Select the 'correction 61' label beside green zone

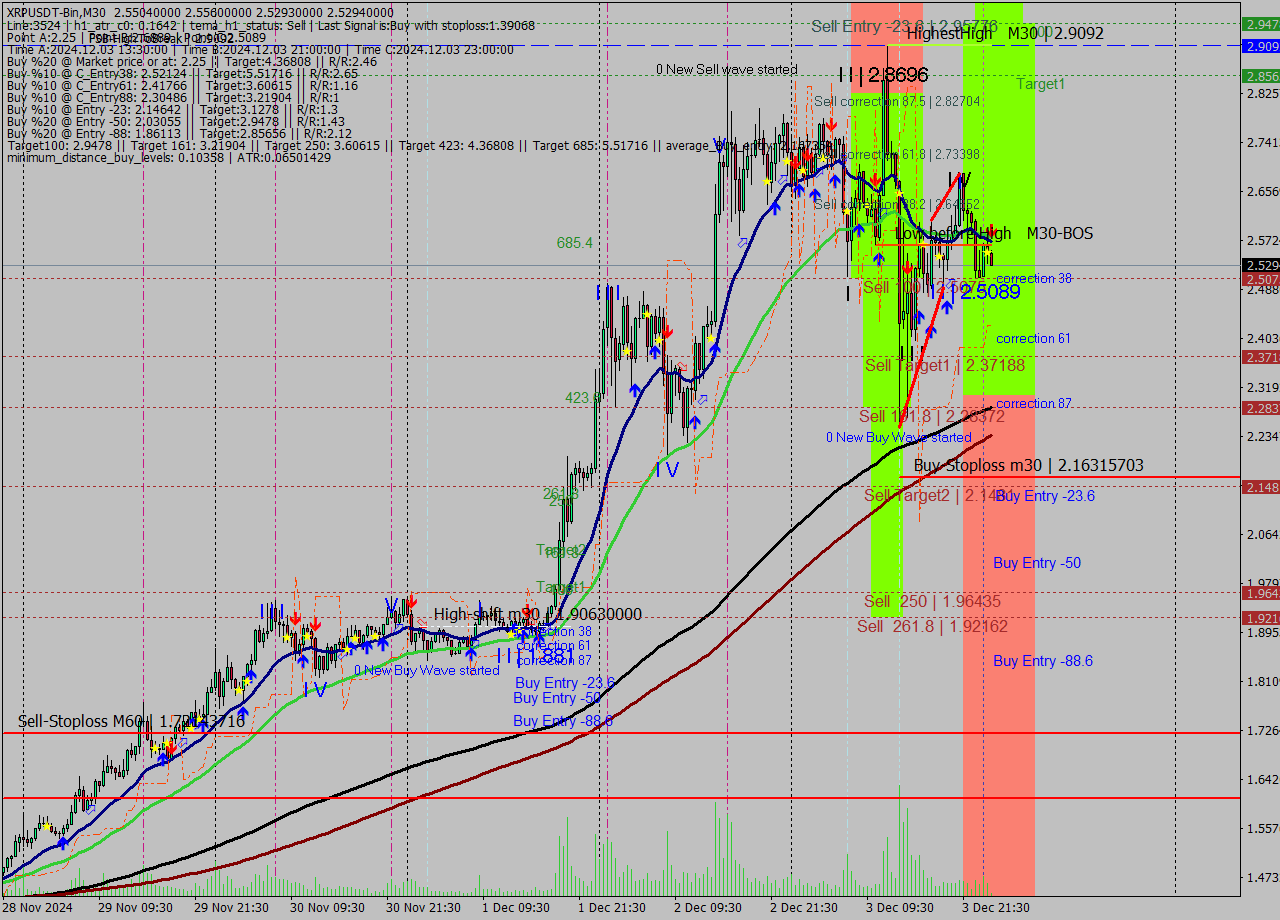pos(1033,339)
